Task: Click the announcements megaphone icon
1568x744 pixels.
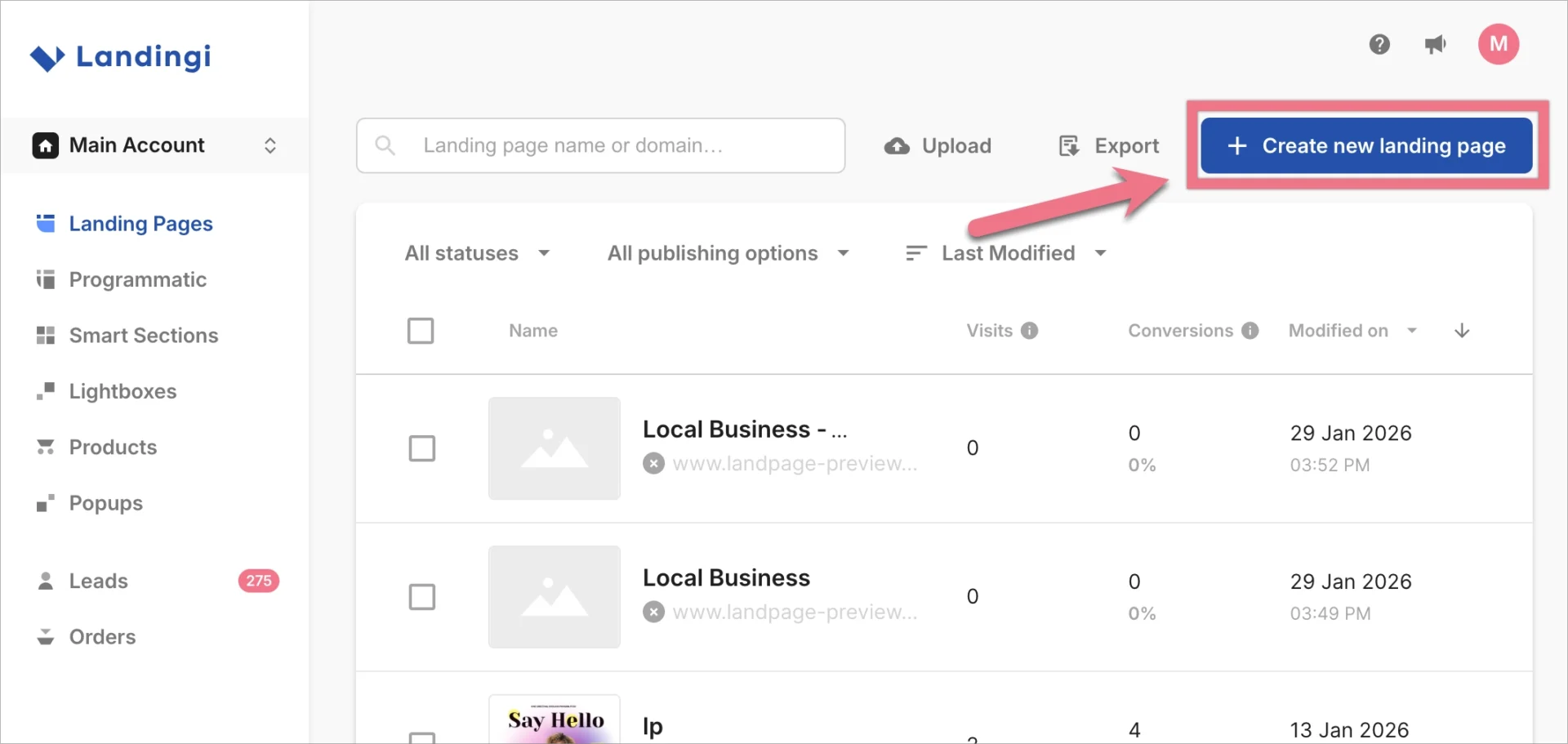Action: (x=1436, y=45)
